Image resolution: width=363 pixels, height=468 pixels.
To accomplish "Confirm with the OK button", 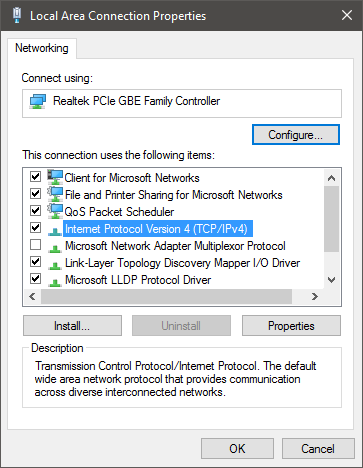I will (x=237, y=449).
